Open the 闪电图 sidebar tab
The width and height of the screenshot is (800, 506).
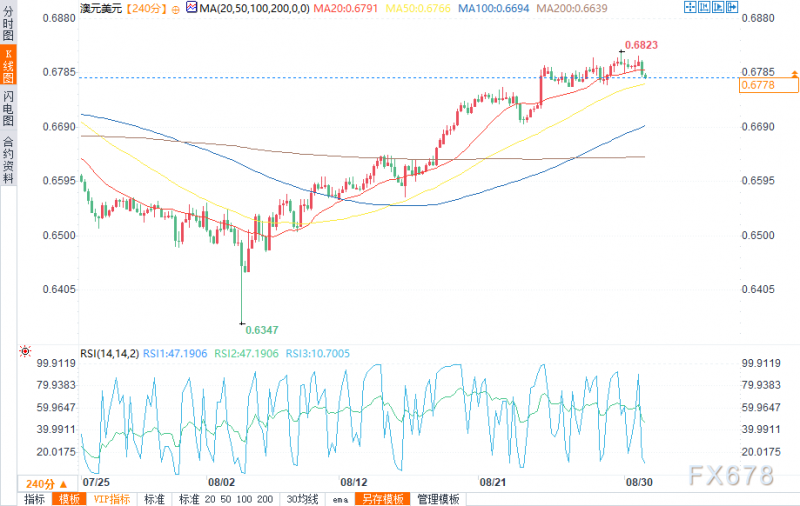click(x=8, y=108)
